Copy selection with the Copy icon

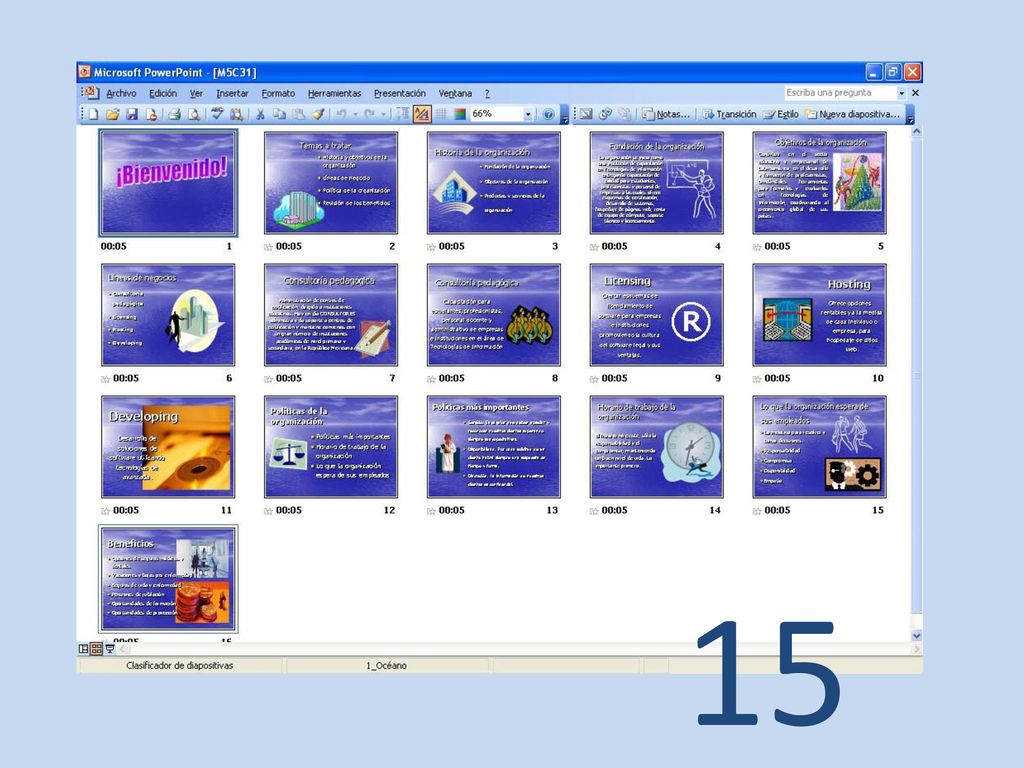click(279, 114)
